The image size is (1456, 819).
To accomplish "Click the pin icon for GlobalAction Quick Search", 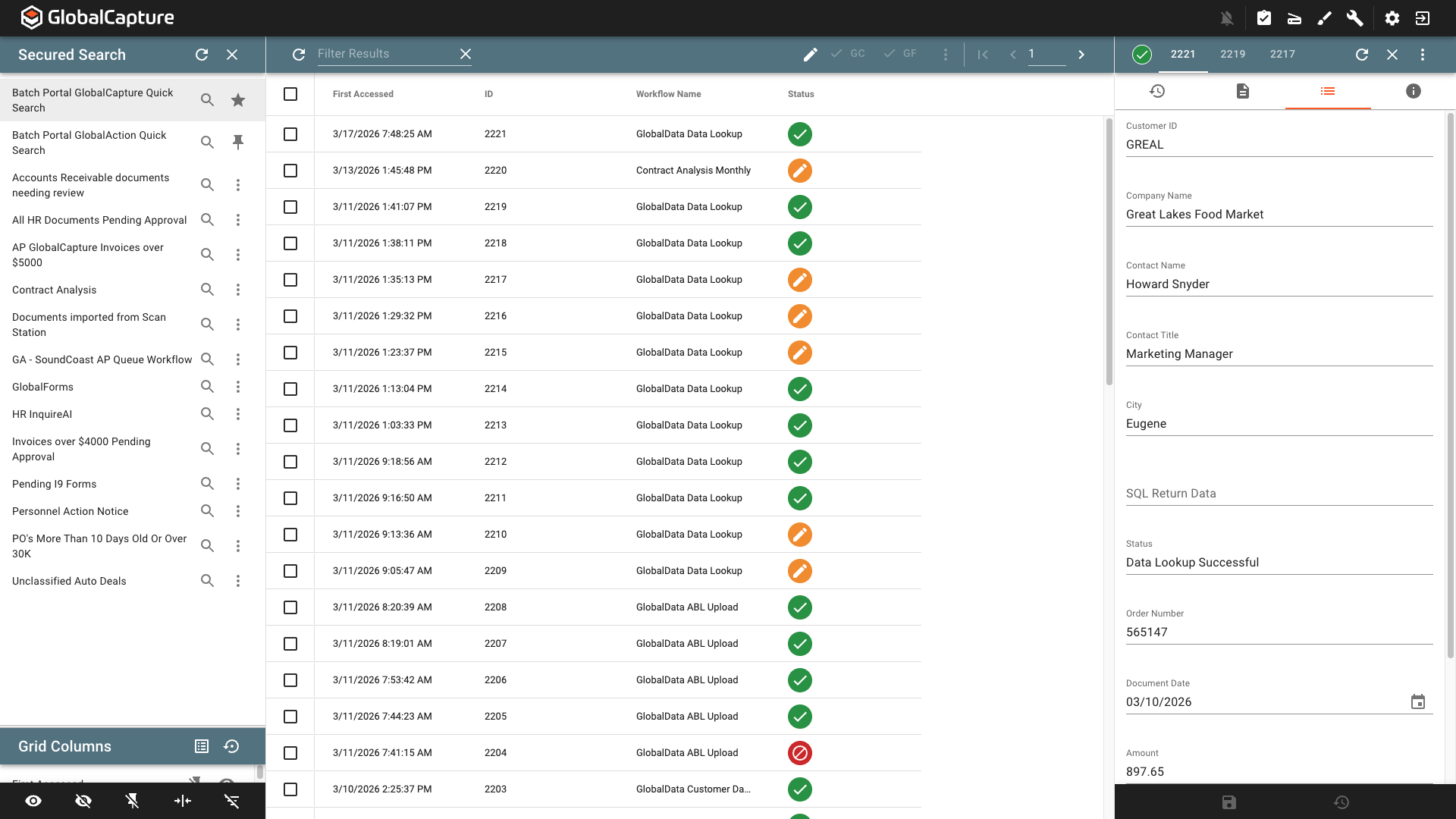I will click(238, 142).
